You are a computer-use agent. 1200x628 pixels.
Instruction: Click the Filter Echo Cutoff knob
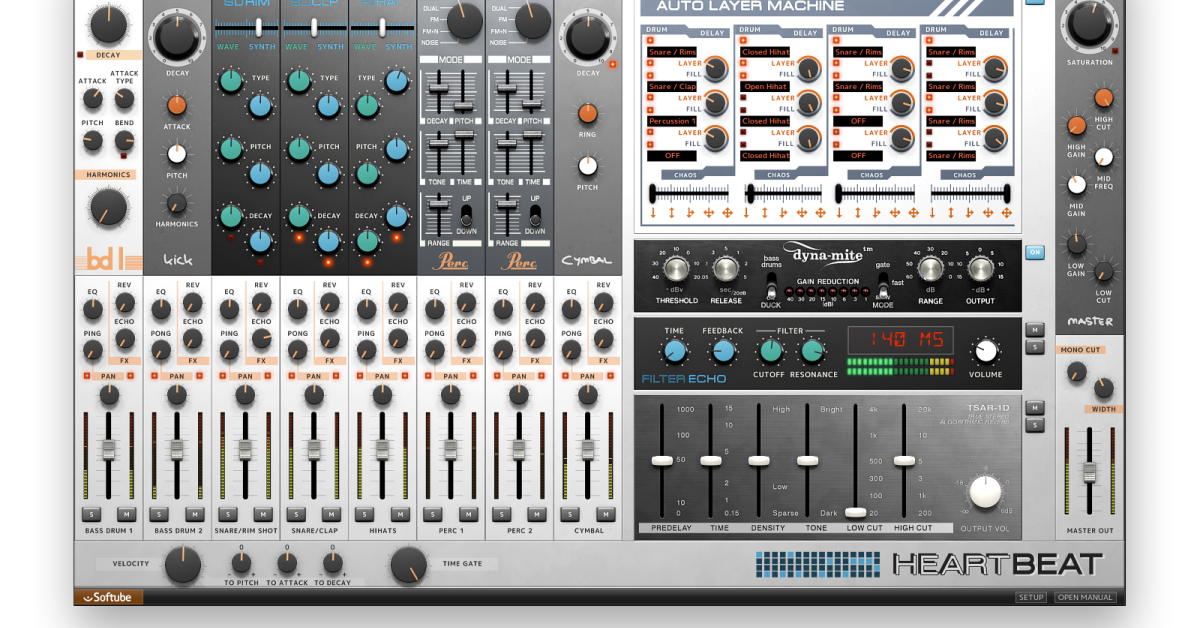pos(770,351)
